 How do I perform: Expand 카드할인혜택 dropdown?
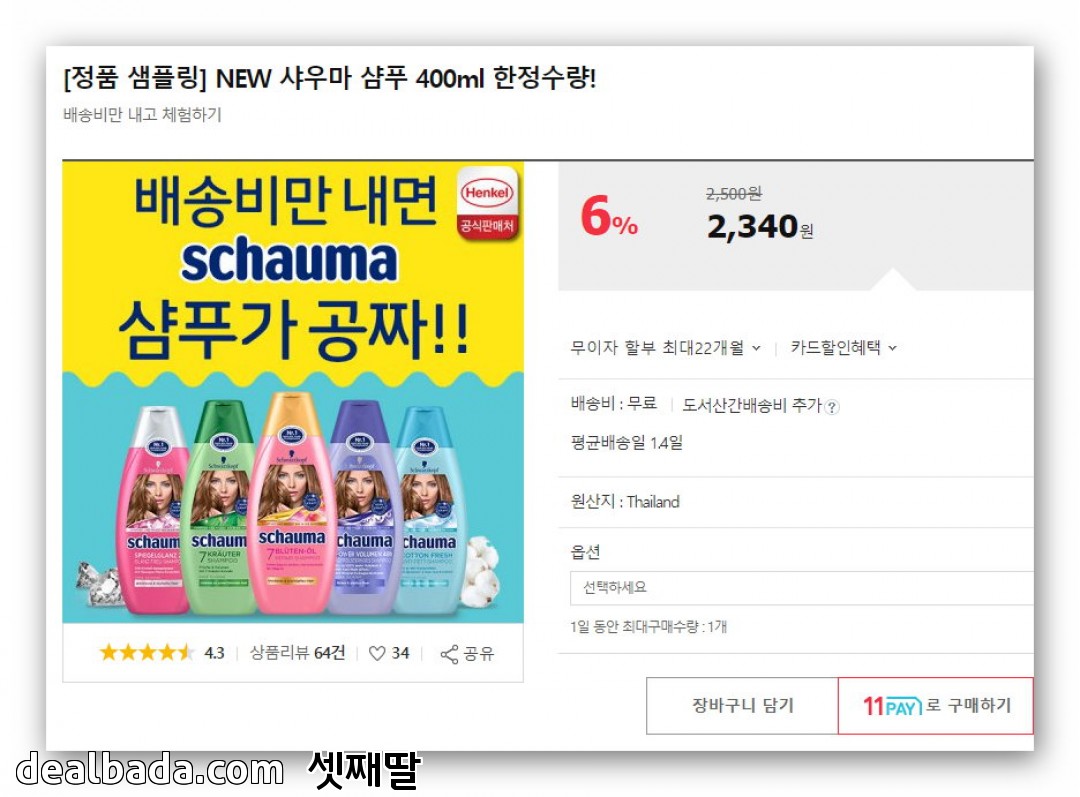pyautogui.click(x=844, y=348)
